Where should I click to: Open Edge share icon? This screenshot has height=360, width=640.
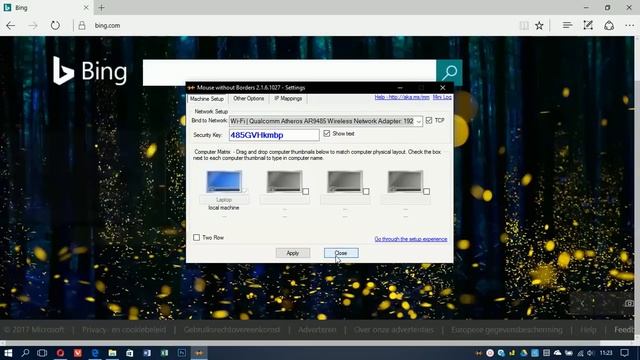click(x=609, y=26)
